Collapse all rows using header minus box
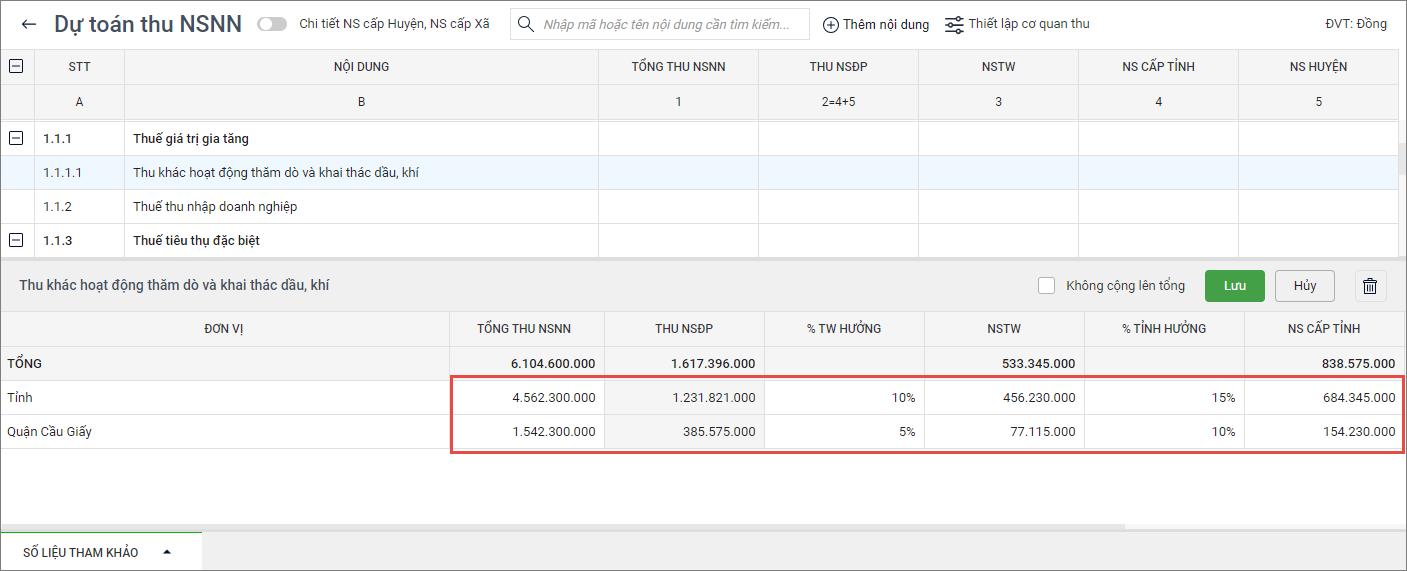 16,67
